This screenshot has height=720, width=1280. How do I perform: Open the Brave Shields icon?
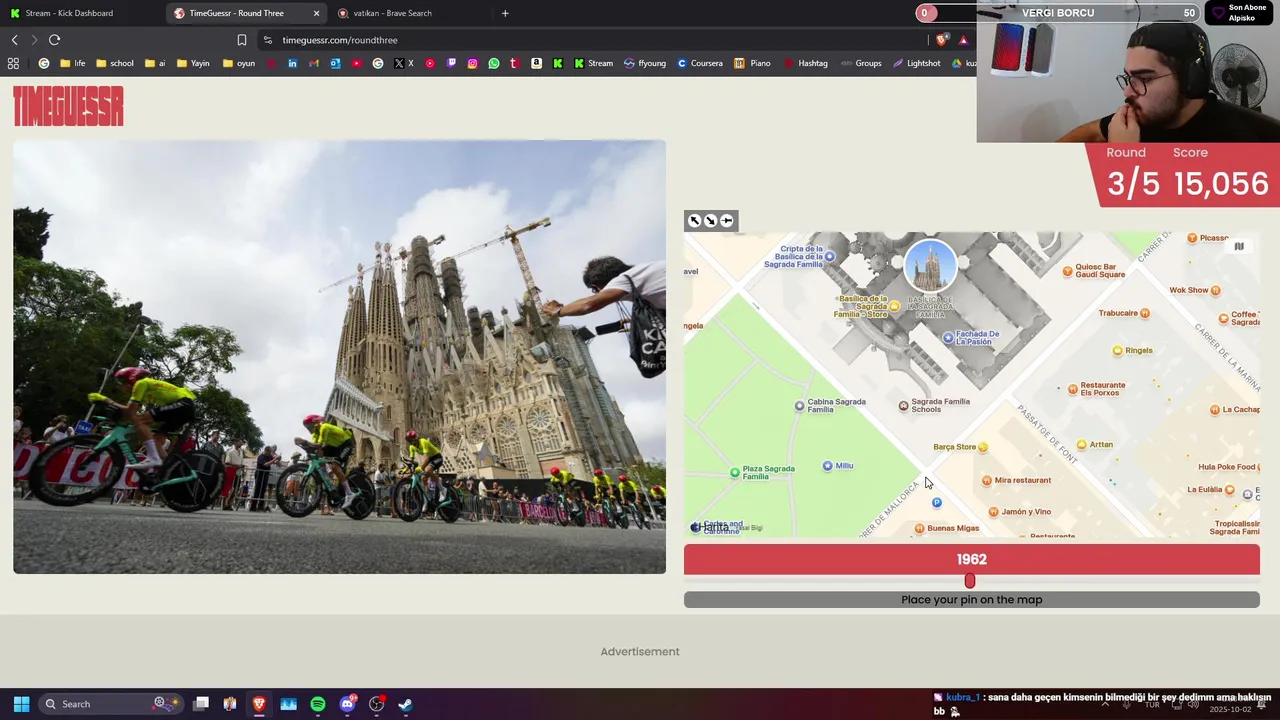point(941,40)
